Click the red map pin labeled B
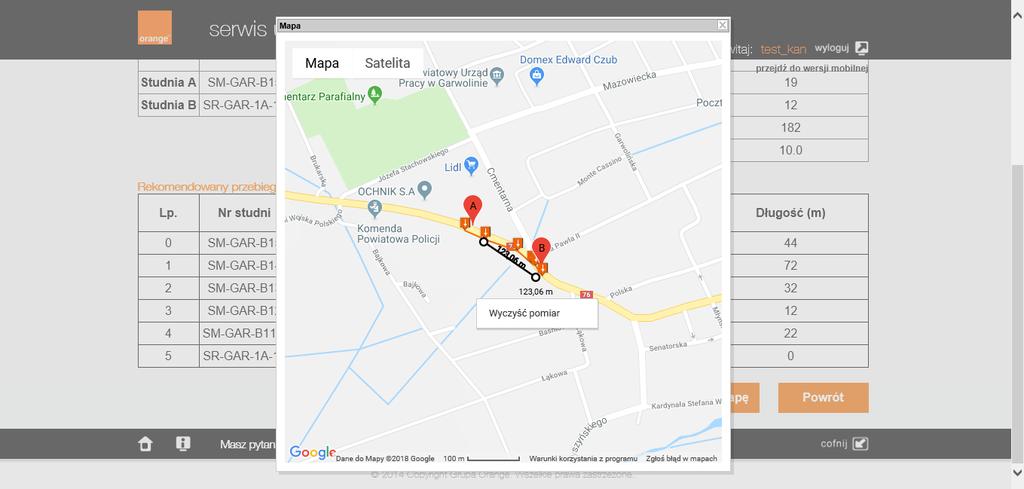This screenshot has height=489, width=1024. point(541,250)
